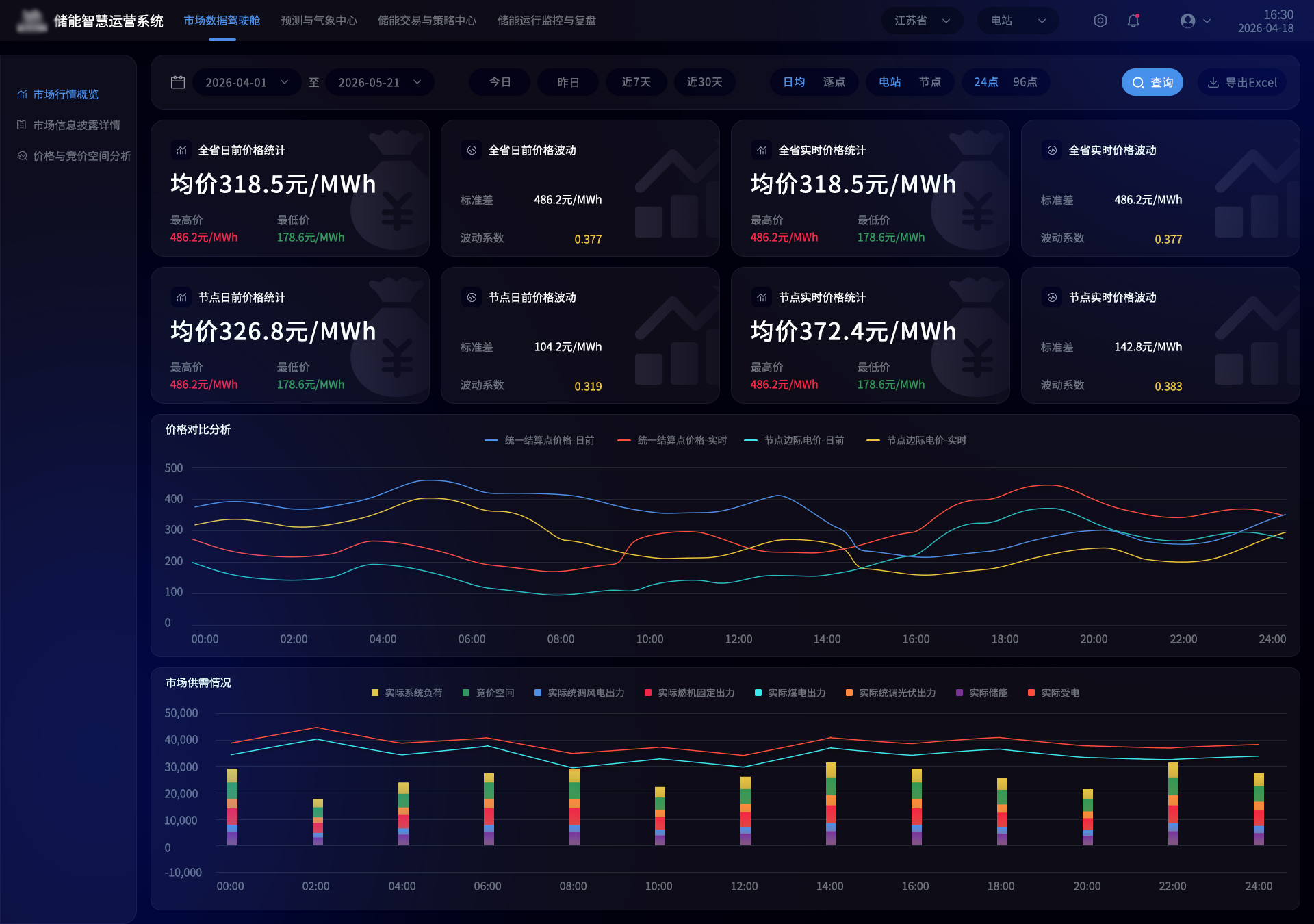The image size is (1314, 924).
Task: Click the settings hexagon icon in header
Action: [1100, 21]
